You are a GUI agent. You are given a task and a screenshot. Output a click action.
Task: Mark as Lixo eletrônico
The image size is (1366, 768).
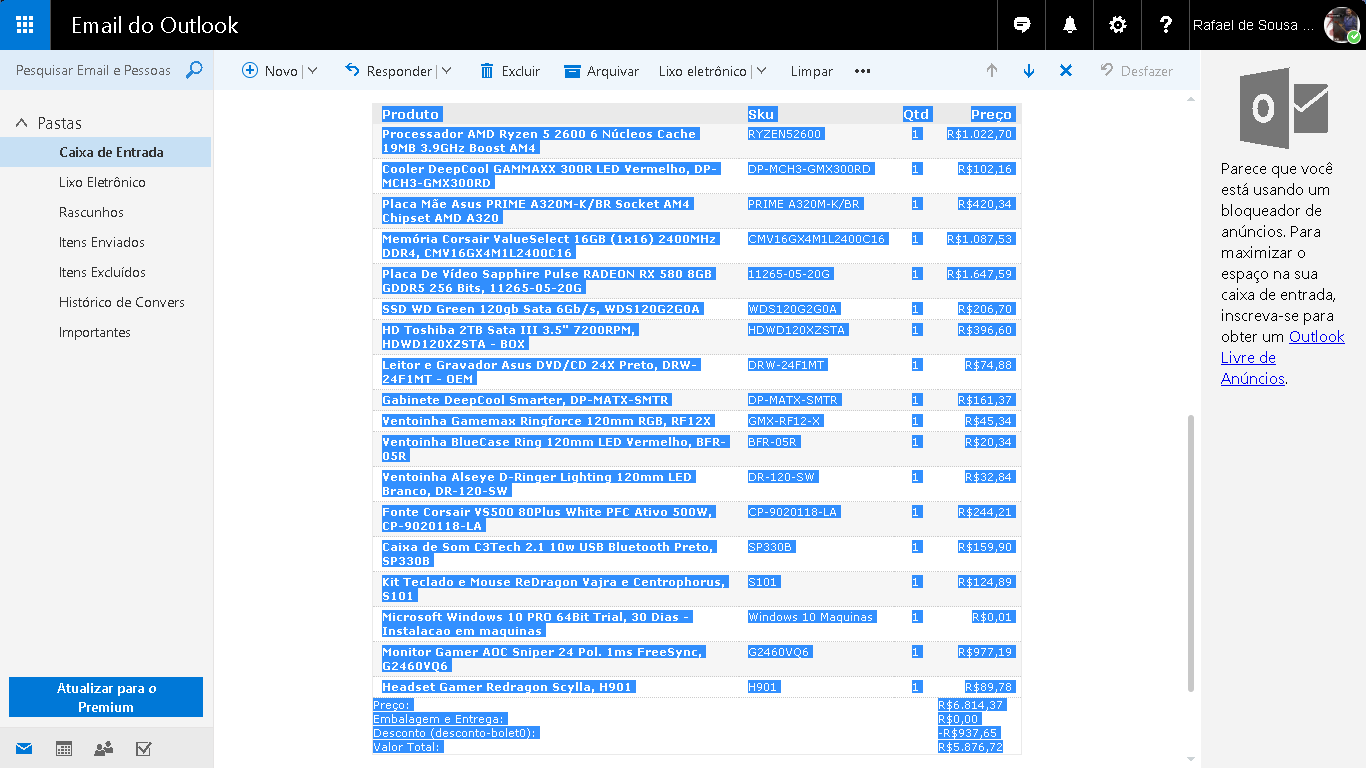point(702,71)
